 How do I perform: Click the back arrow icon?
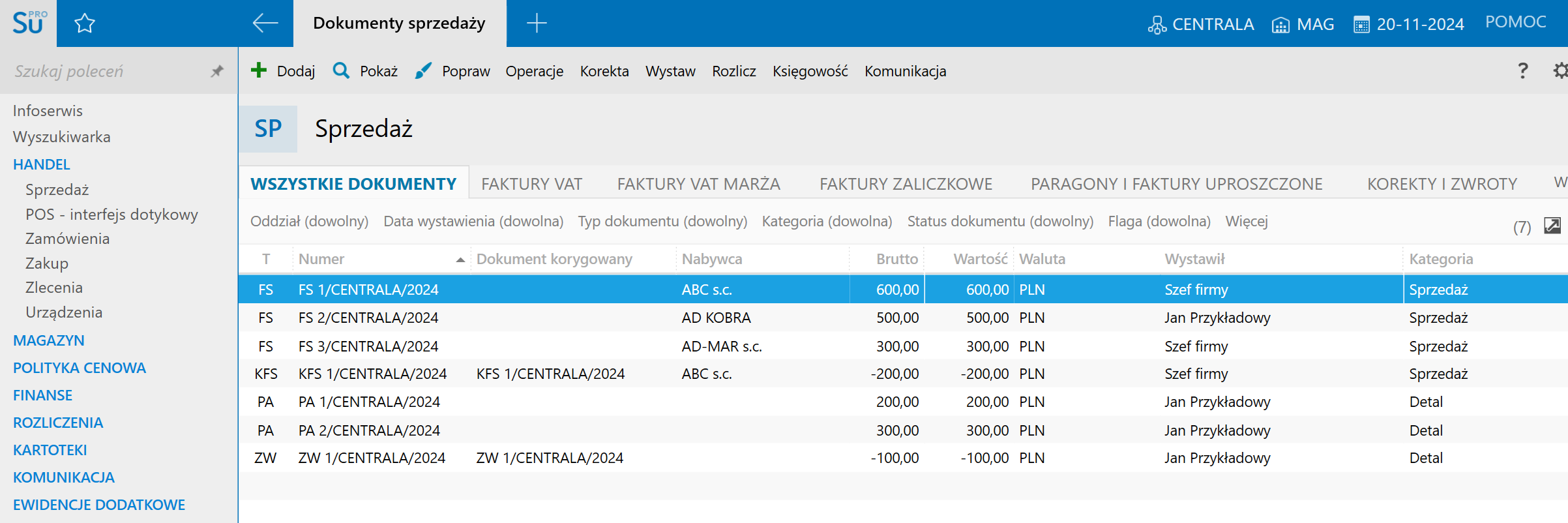coord(265,23)
